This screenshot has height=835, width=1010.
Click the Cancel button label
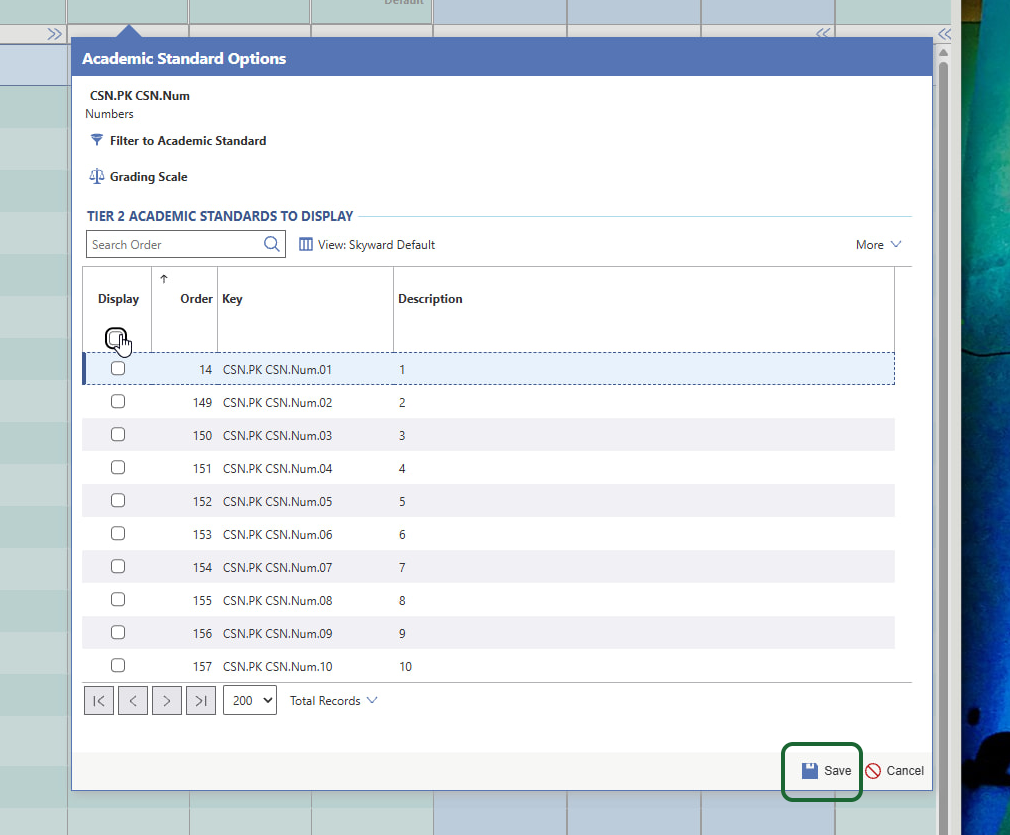pos(905,771)
